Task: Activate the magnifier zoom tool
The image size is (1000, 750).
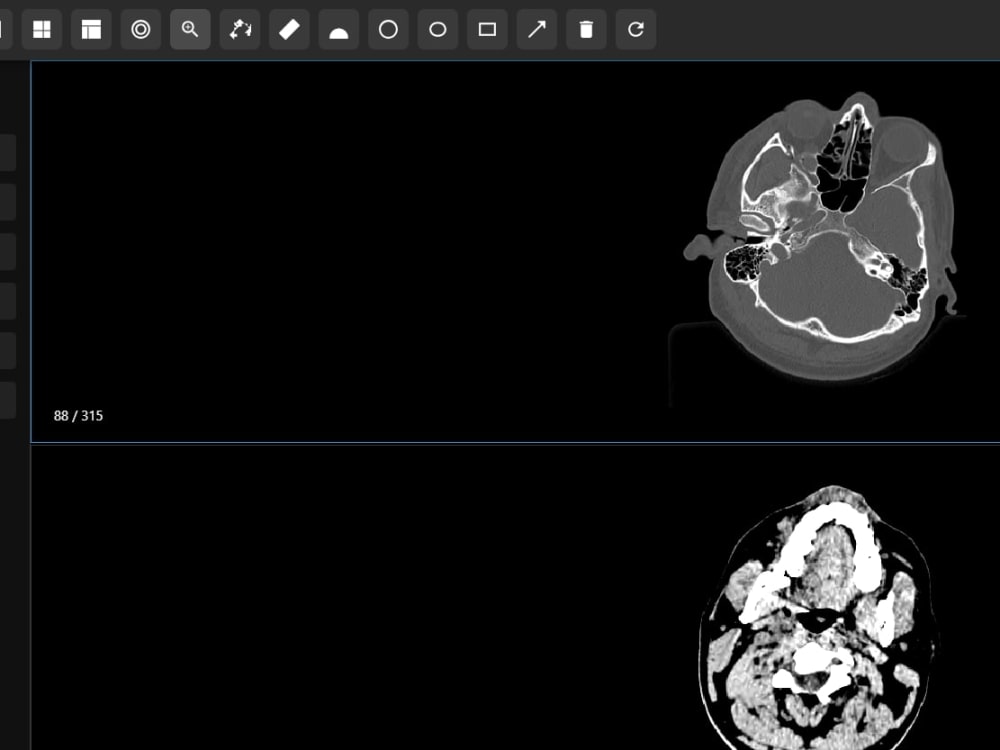Action: point(190,29)
